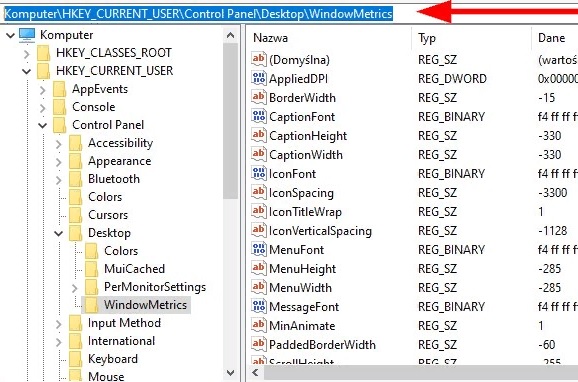The image size is (578, 382).
Task: Select the IconVerticalSpacing string value icon
Action: pyautogui.click(x=259, y=230)
